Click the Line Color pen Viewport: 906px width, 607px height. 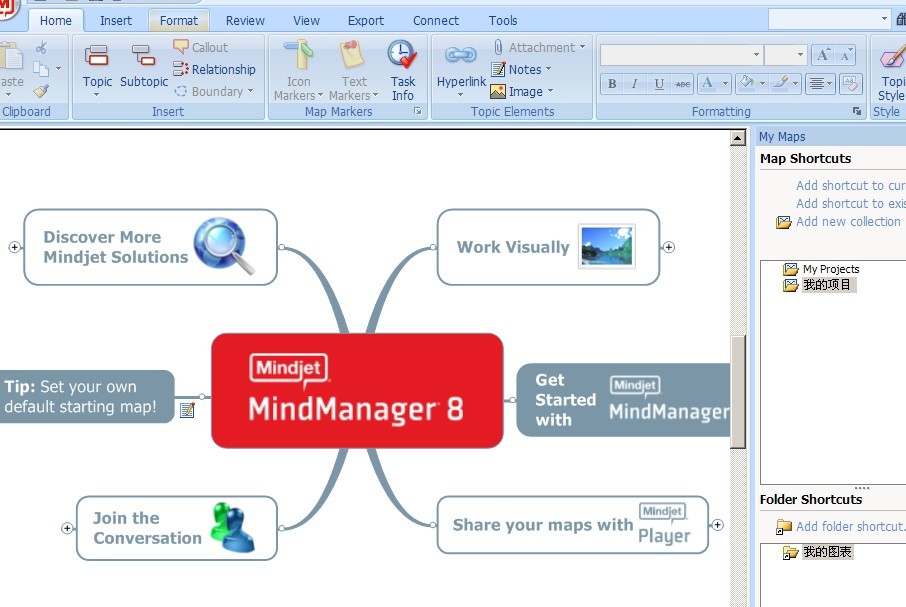(x=780, y=84)
